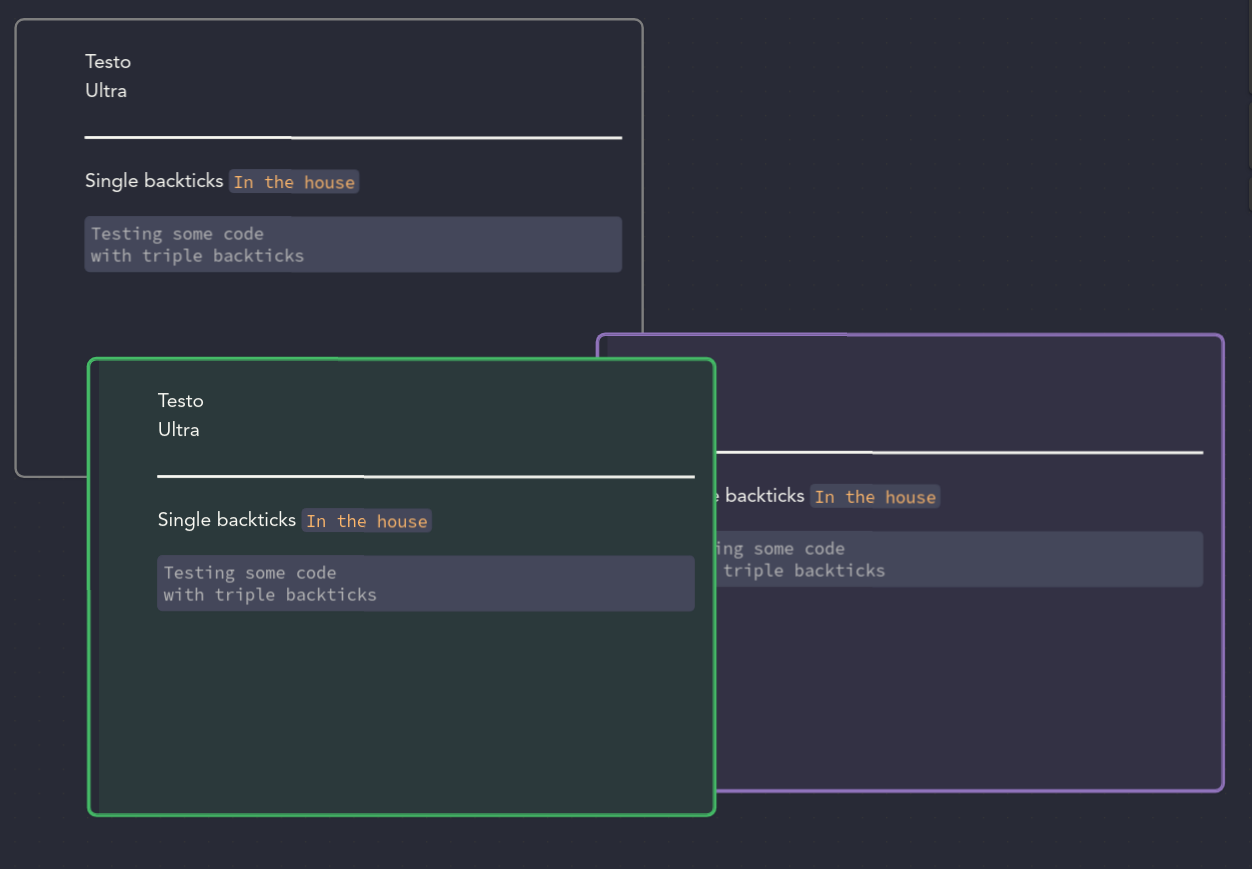
Task: Click "Ultra" text in the green card
Action: [x=179, y=430]
